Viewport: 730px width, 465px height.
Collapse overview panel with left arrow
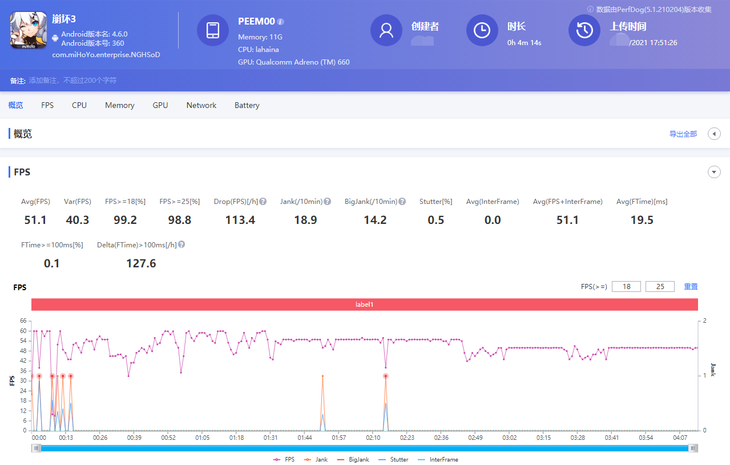pyautogui.click(x=714, y=134)
